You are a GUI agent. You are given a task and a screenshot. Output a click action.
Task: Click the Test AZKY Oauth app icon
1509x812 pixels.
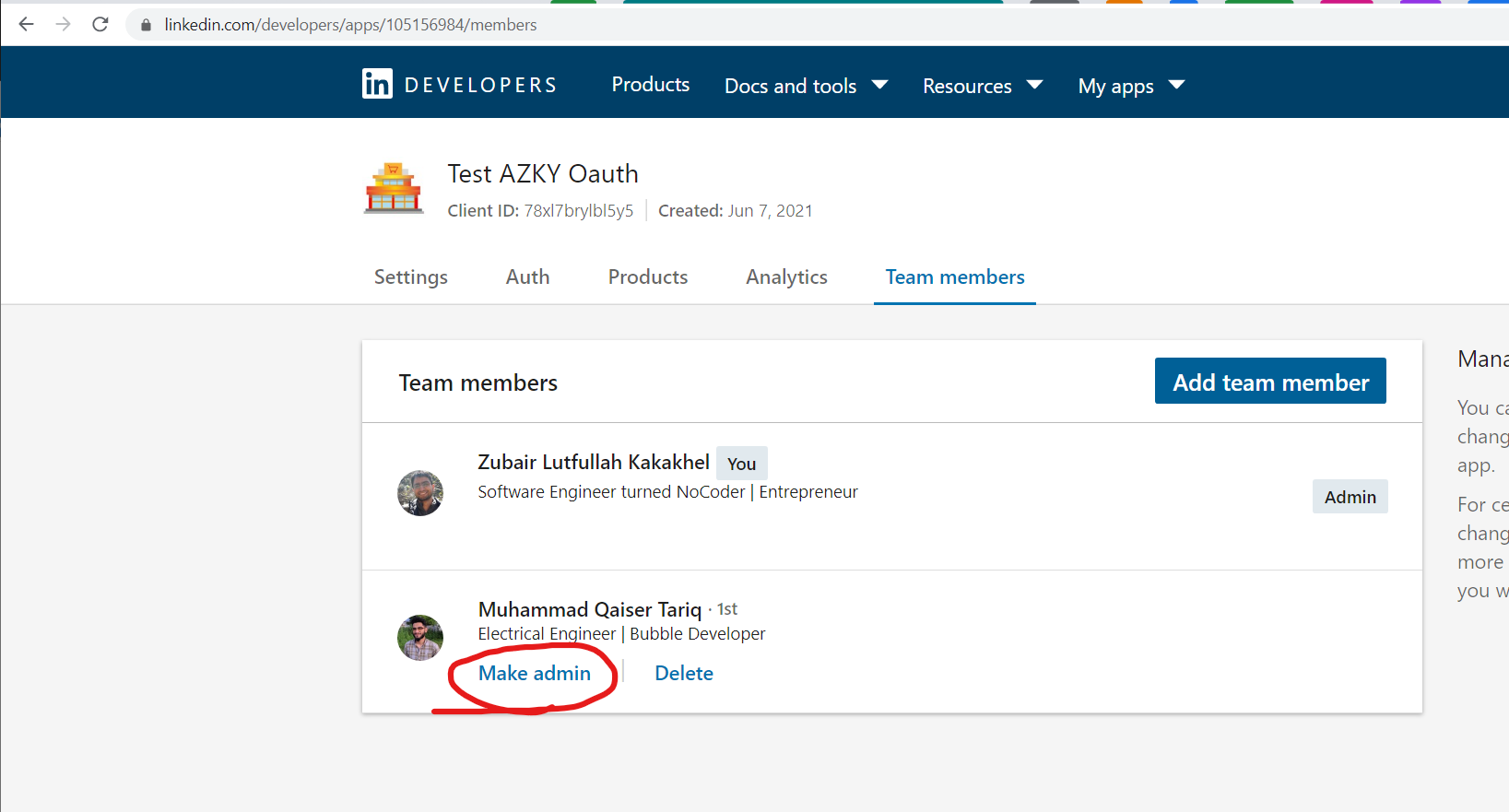pyautogui.click(x=394, y=188)
